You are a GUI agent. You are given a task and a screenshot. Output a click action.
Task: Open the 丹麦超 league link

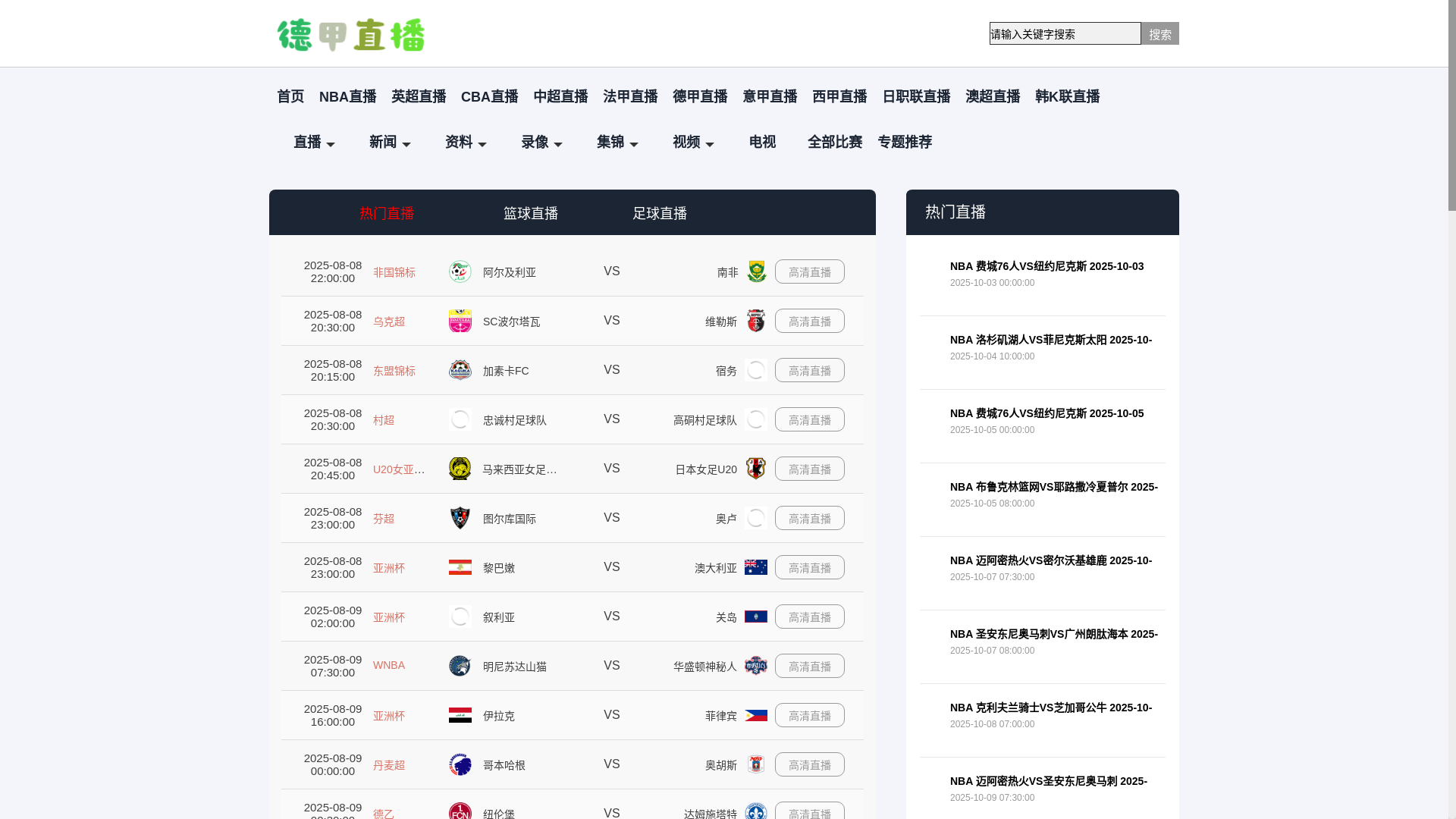(x=389, y=765)
